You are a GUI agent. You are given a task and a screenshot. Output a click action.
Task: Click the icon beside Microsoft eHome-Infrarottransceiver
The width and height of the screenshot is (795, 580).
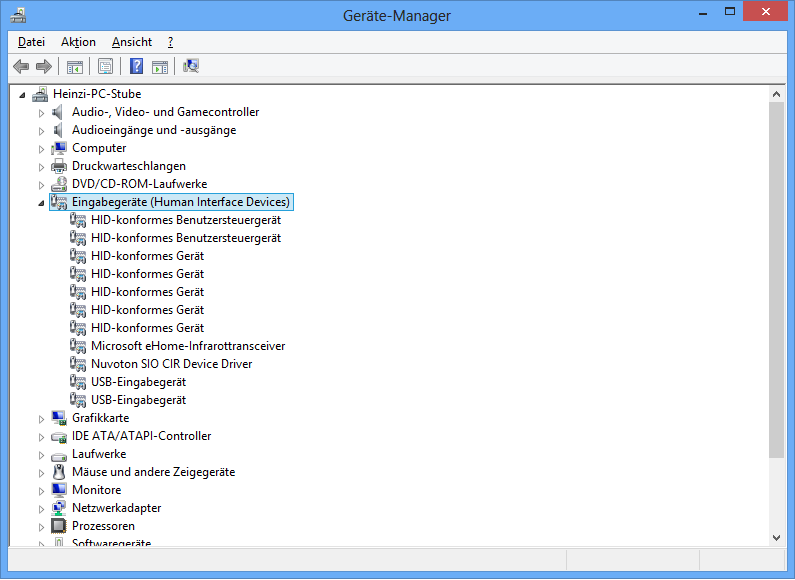click(78, 346)
